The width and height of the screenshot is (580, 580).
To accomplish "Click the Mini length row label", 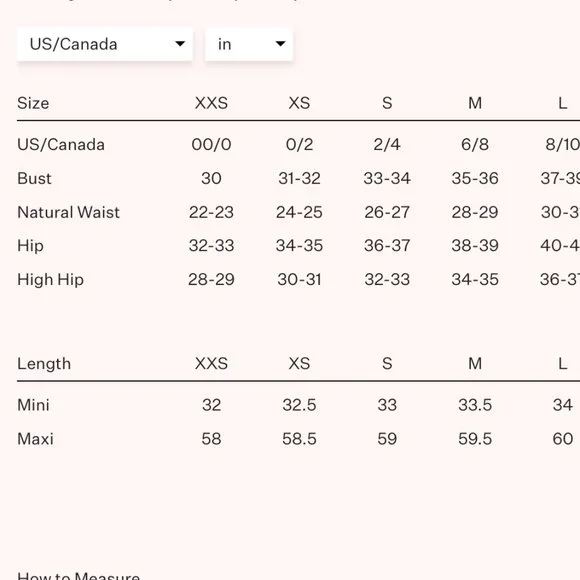I will pyautogui.click(x=33, y=405).
